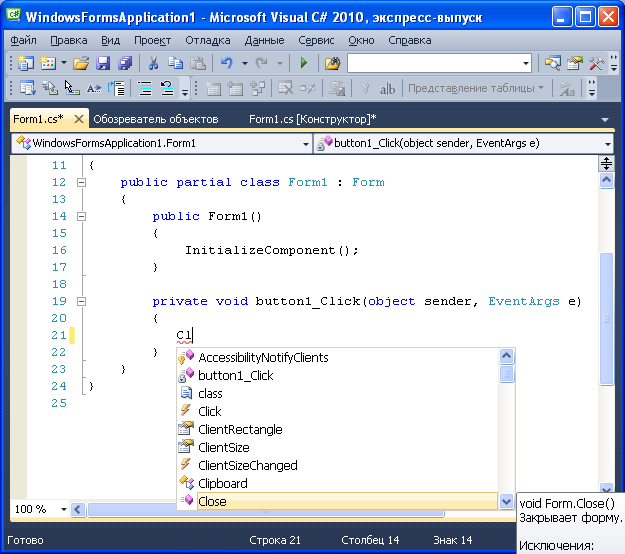Expand the button1_Click member dropdown

607,144
